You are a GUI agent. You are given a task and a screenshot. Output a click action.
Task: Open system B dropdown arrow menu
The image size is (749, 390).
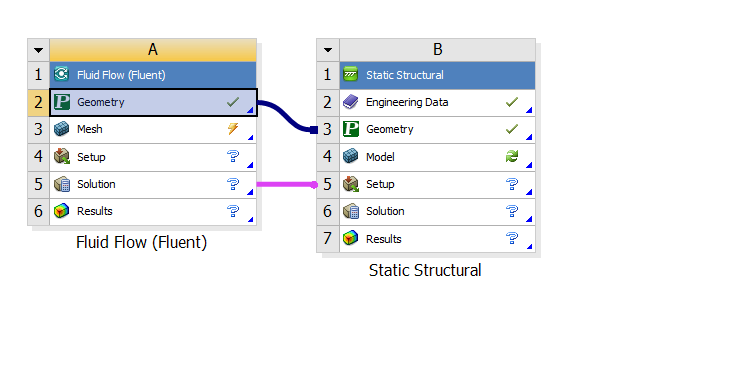click(328, 50)
